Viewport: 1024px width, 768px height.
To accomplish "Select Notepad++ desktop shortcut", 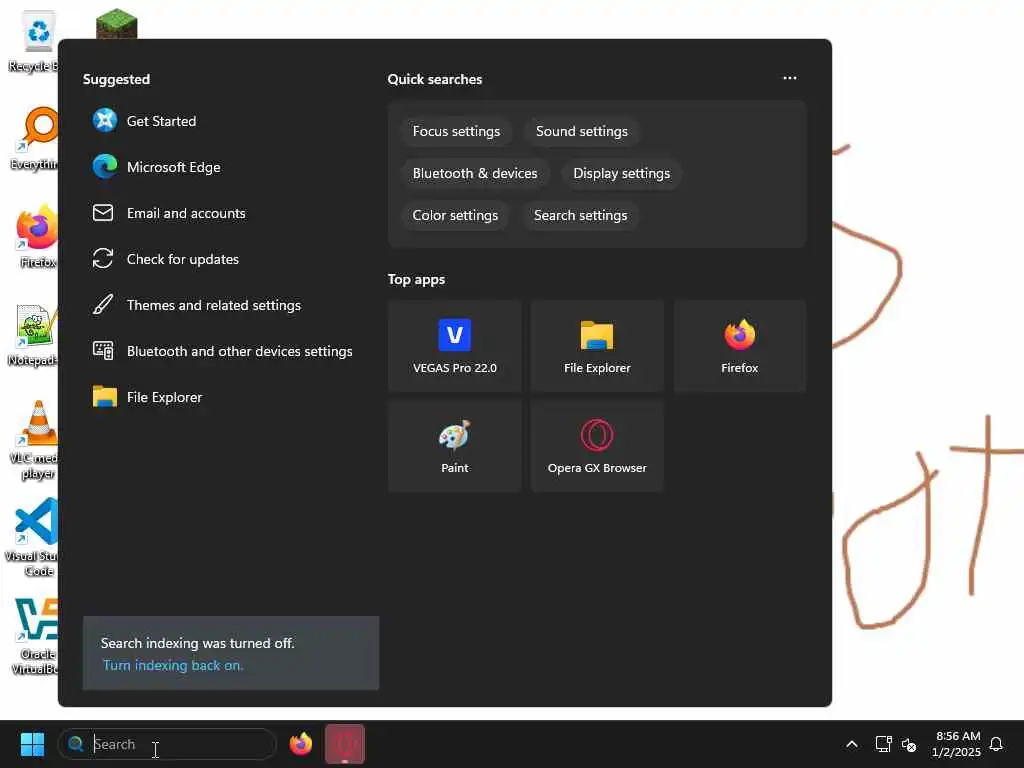I will [x=33, y=334].
